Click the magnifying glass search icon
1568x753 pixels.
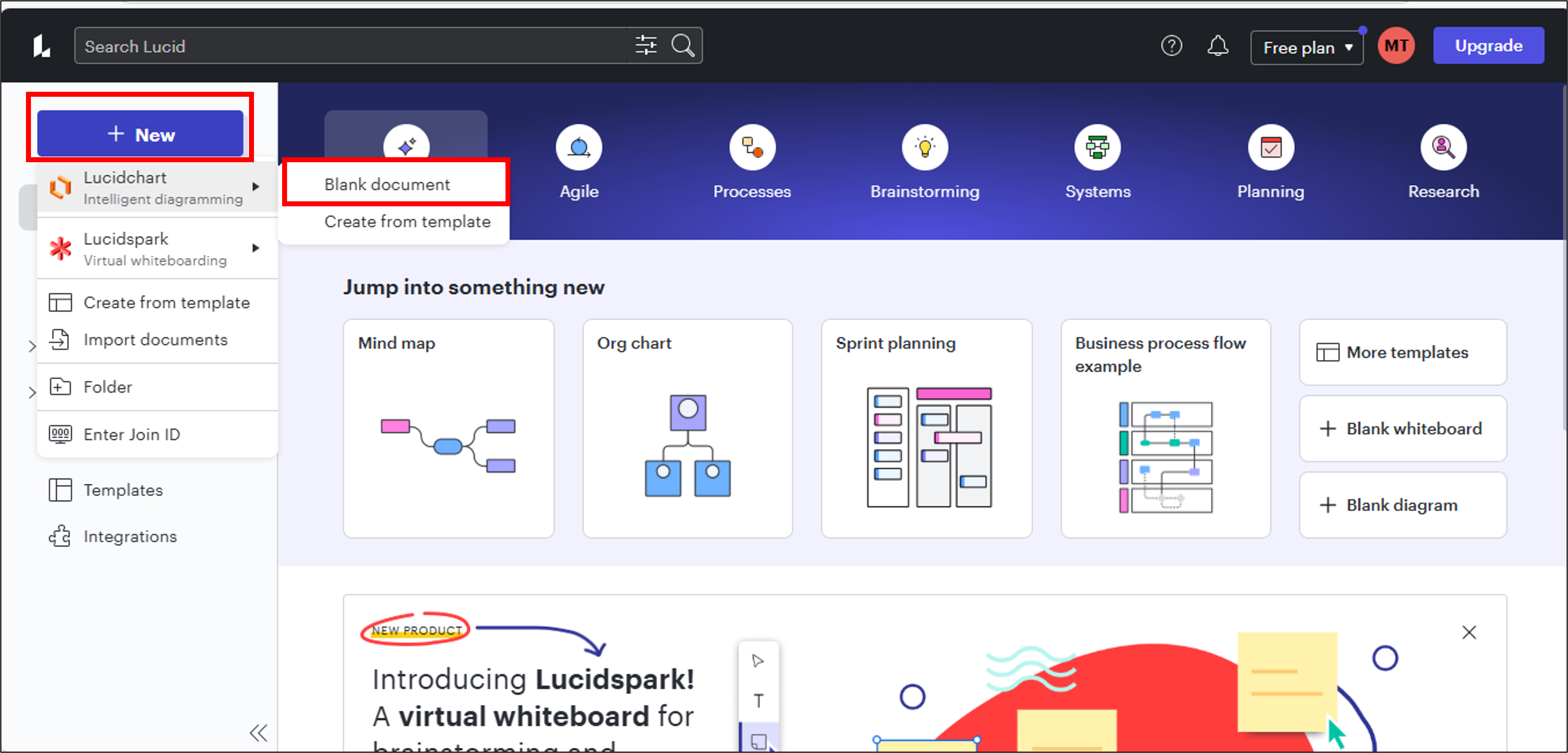coord(682,46)
